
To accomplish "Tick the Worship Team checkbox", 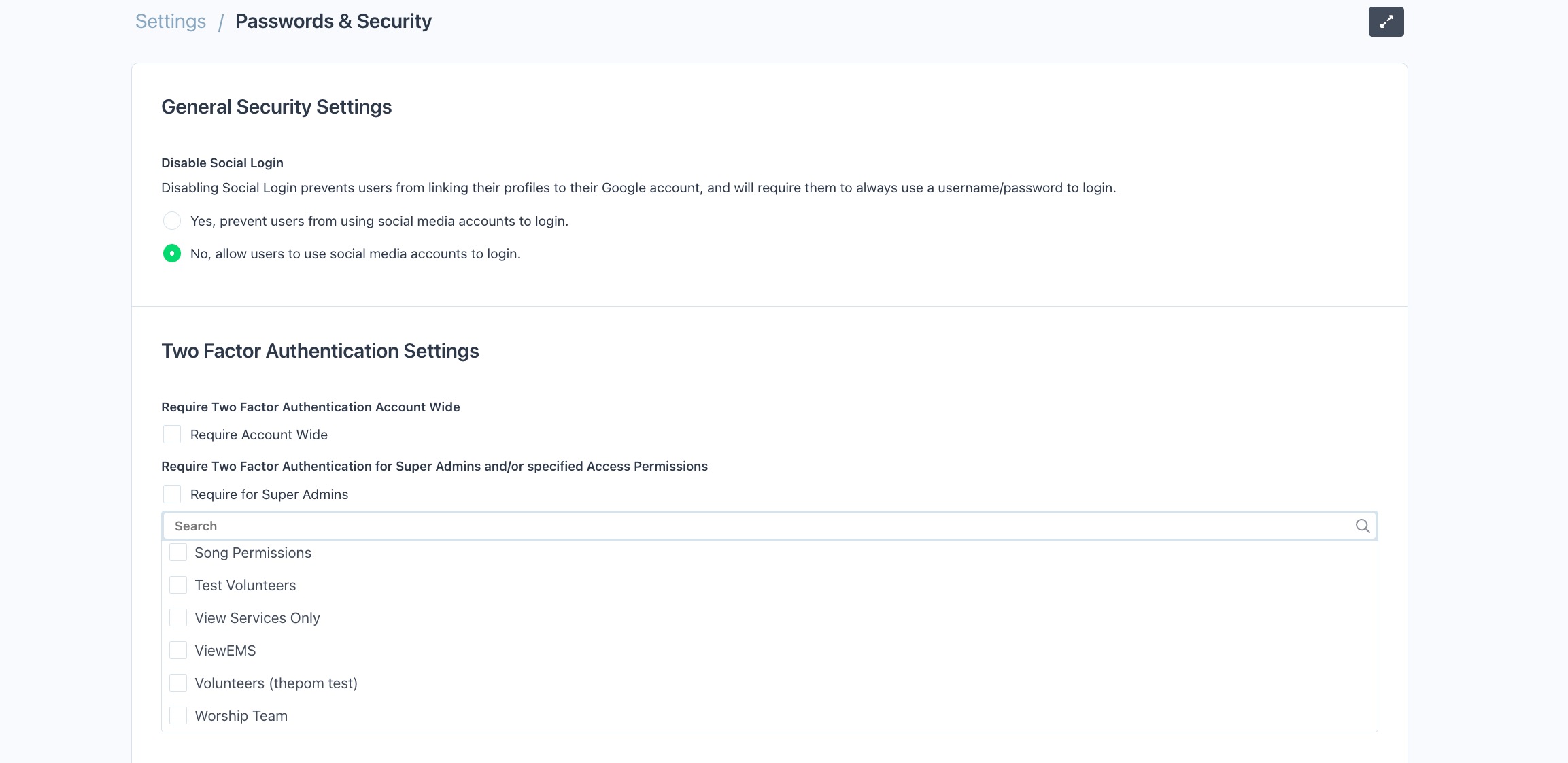I will coord(178,716).
